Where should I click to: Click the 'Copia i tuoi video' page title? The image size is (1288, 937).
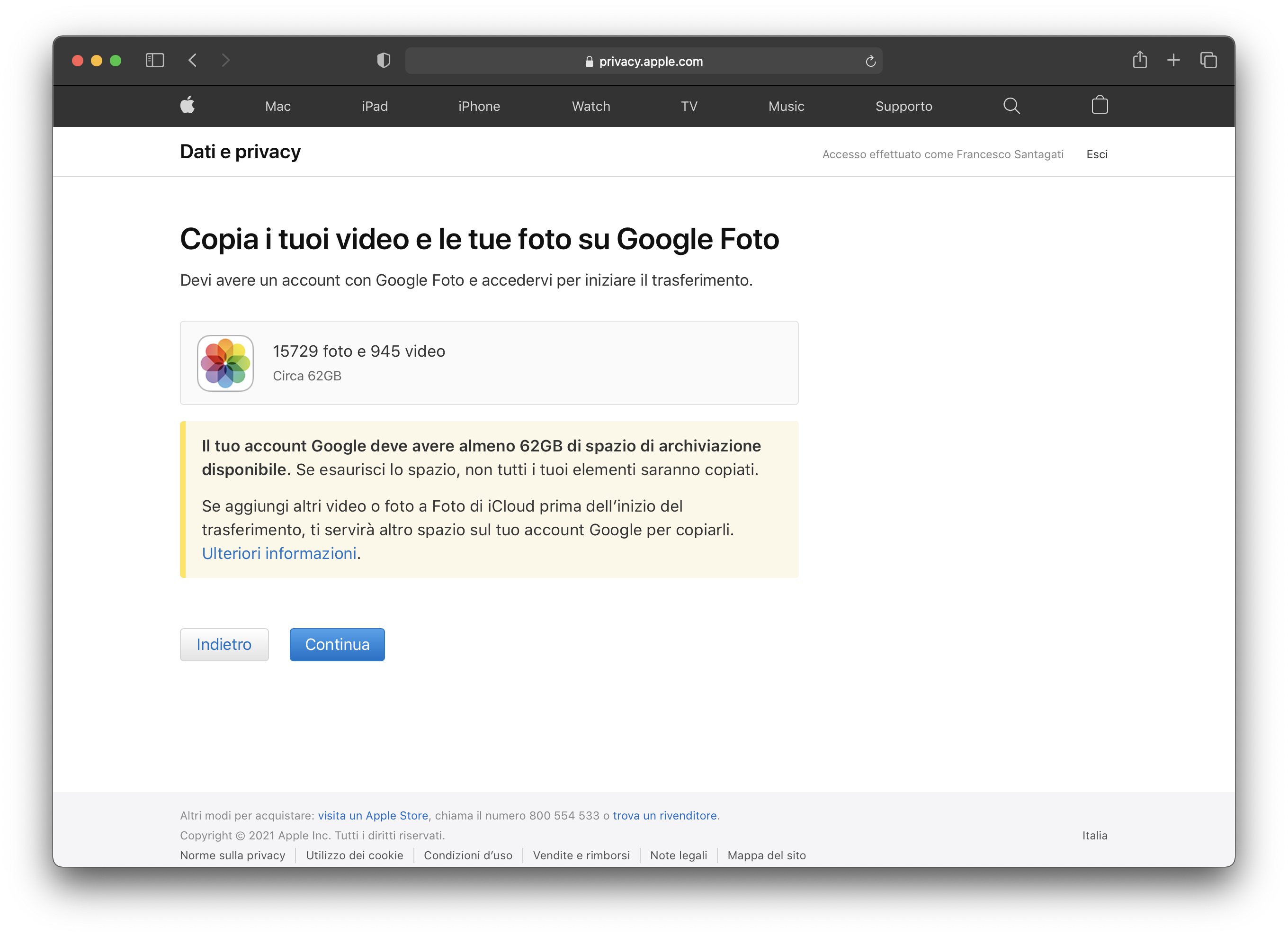tap(479, 239)
